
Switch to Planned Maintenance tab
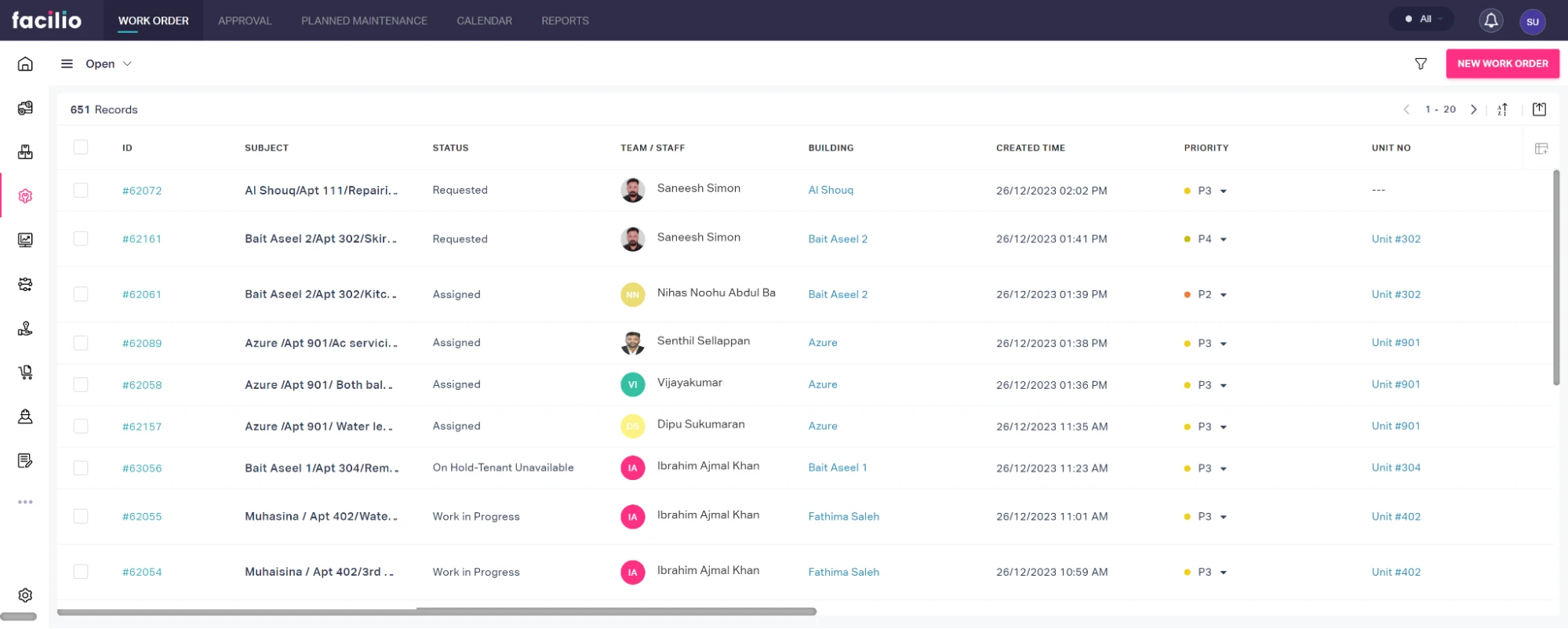click(364, 20)
